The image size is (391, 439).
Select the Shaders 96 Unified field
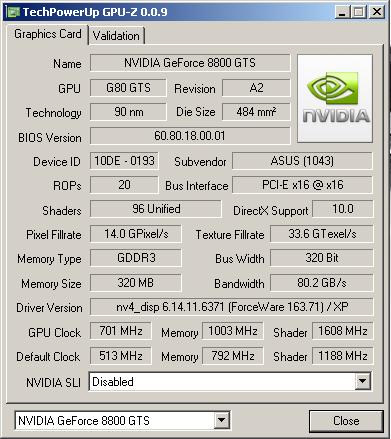pyautogui.click(x=156, y=209)
